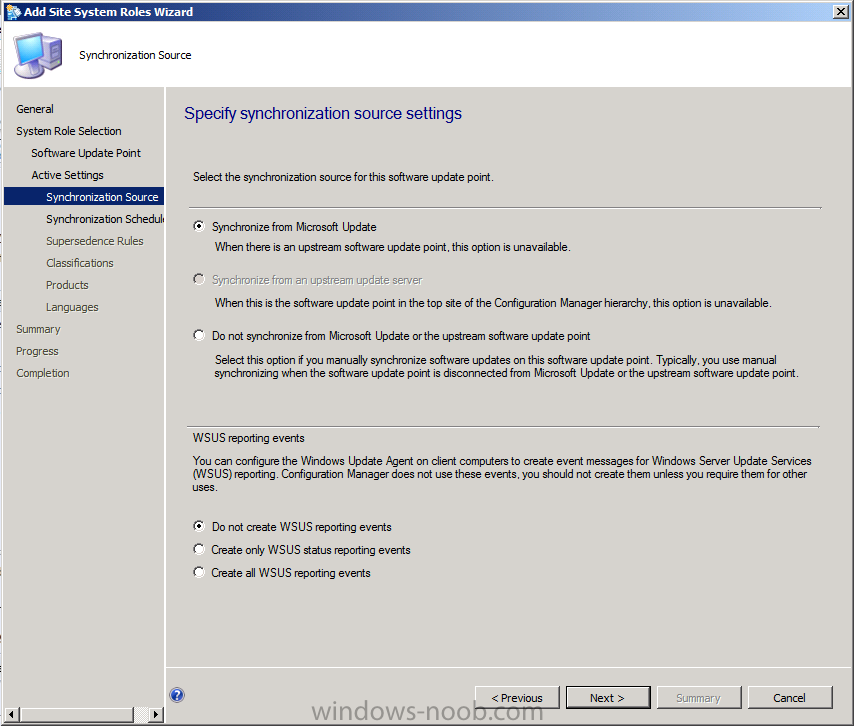Jump to the Summary step in sidebar
854x726 pixels.
(38, 329)
